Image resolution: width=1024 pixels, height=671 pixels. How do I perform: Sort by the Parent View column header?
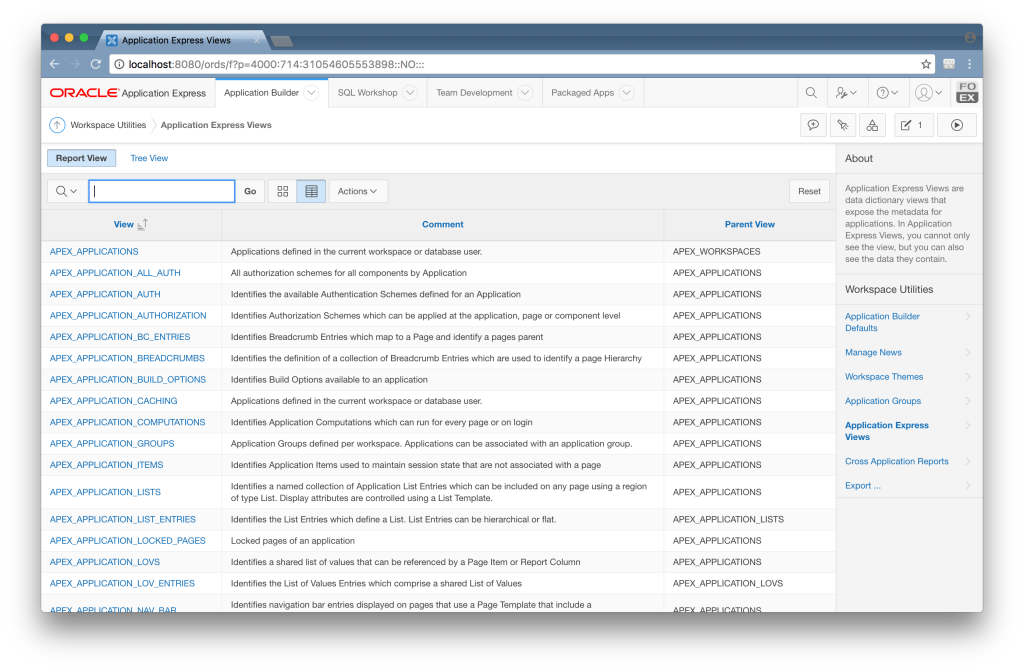(750, 224)
